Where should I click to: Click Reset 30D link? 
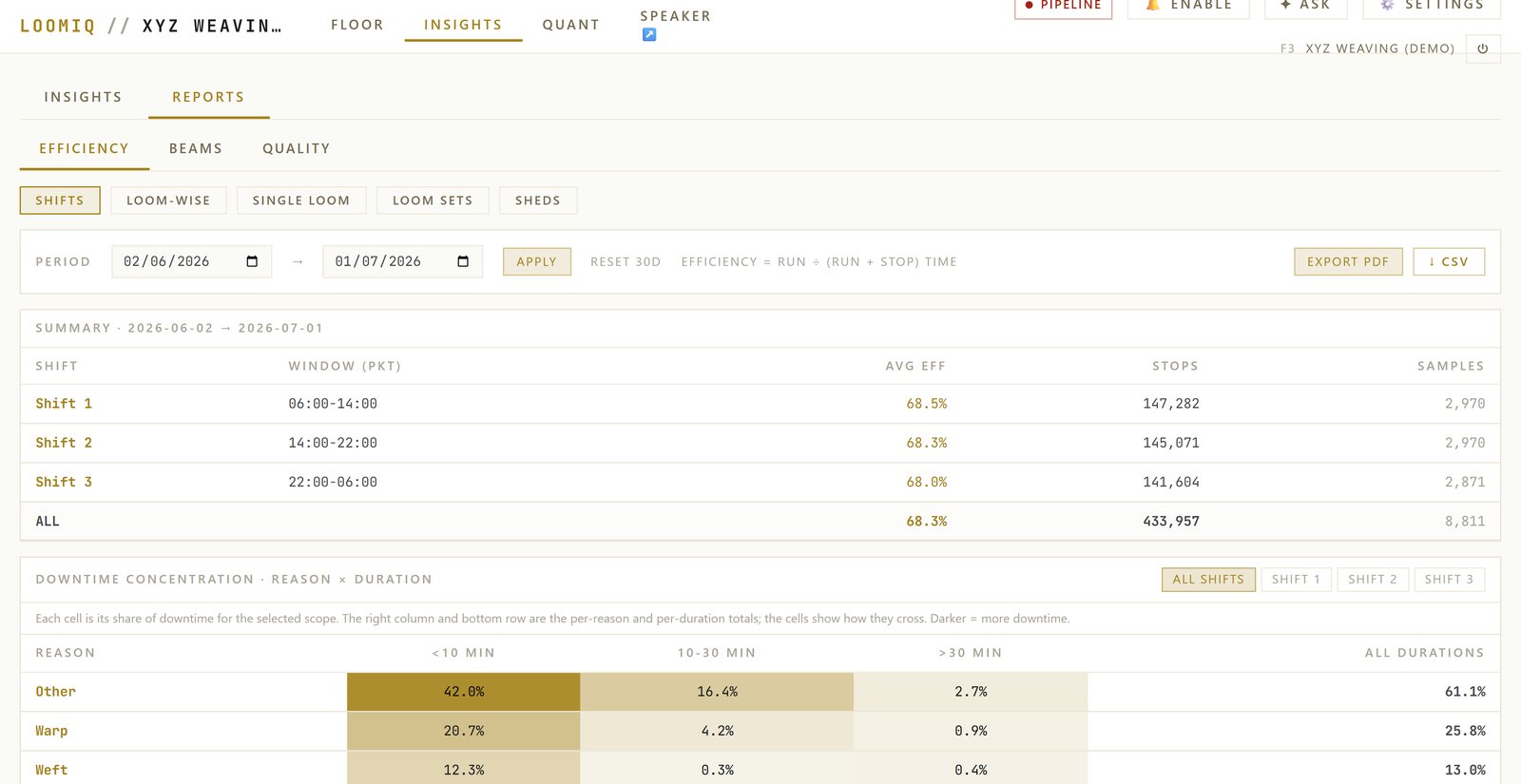coord(626,262)
